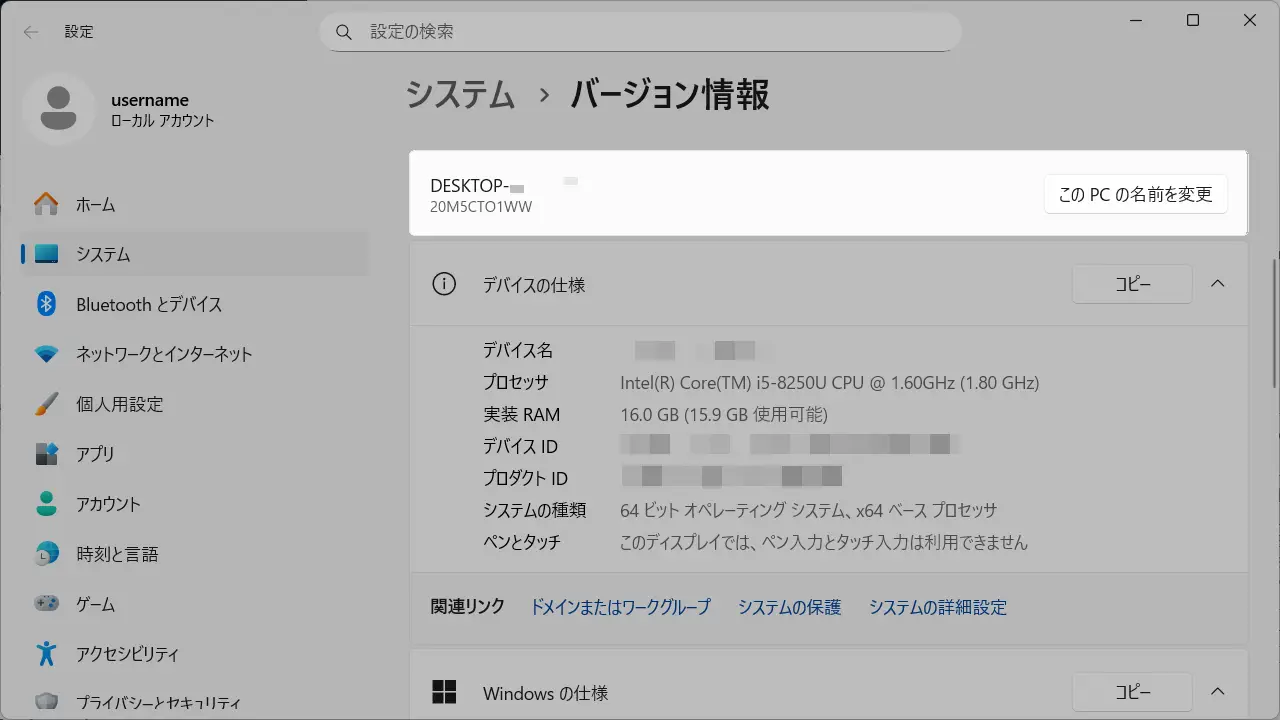This screenshot has width=1280, height=720.
Task: Select プライバシーとセキュリティ in sidebar
Action: pos(158,703)
